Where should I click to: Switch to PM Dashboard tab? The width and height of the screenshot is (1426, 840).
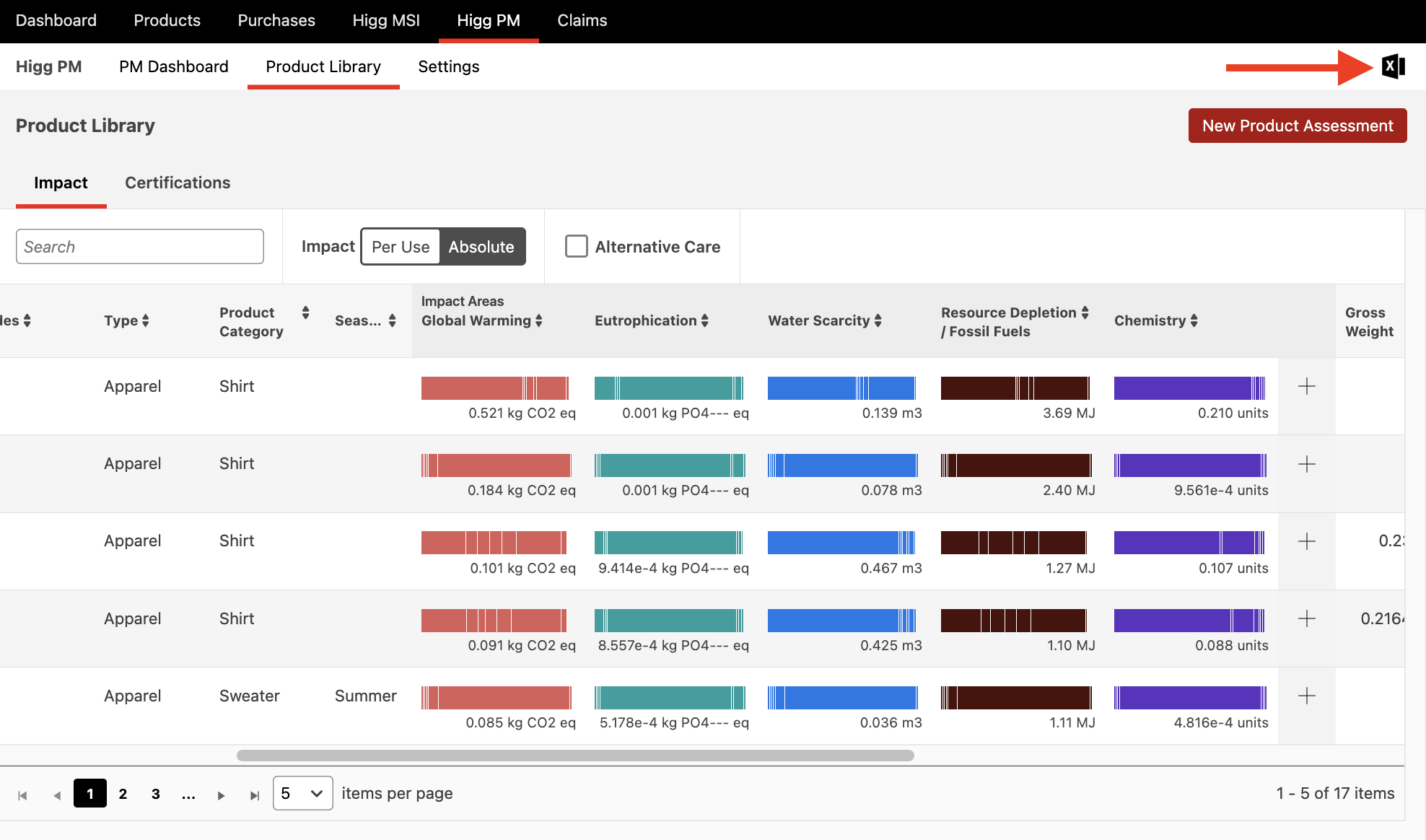(174, 66)
